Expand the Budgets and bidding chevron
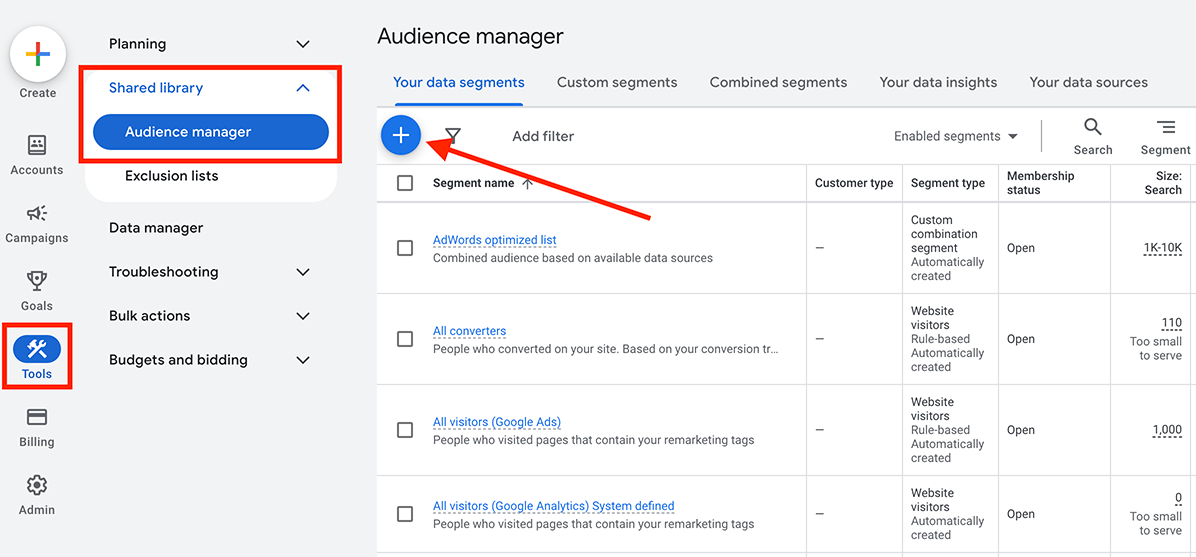1196x557 pixels. pyautogui.click(x=303, y=360)
